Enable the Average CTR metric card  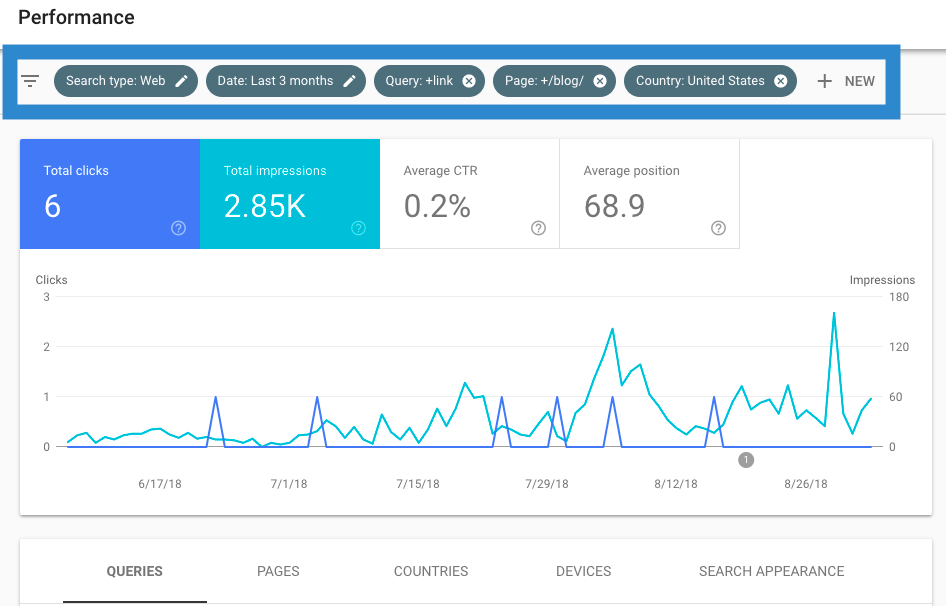point(469,193)
